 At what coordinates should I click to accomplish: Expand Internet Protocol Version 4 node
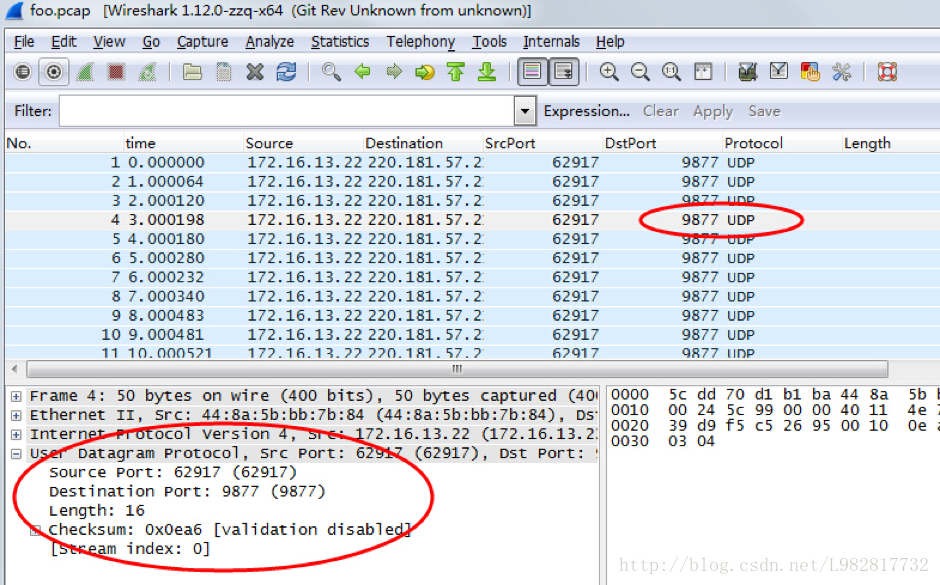[x=16, y=435]
